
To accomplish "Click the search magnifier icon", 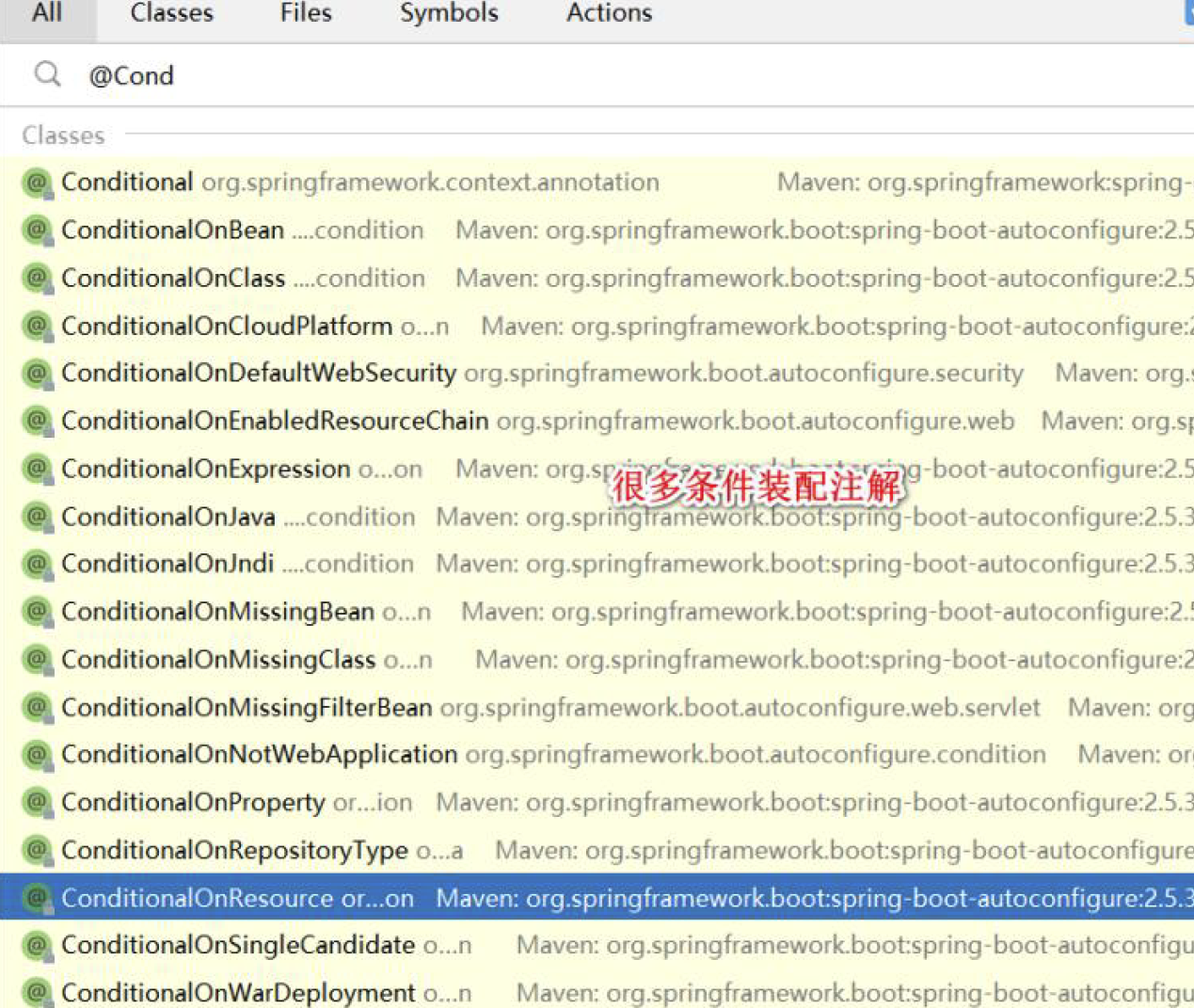I will click(47, 75).
